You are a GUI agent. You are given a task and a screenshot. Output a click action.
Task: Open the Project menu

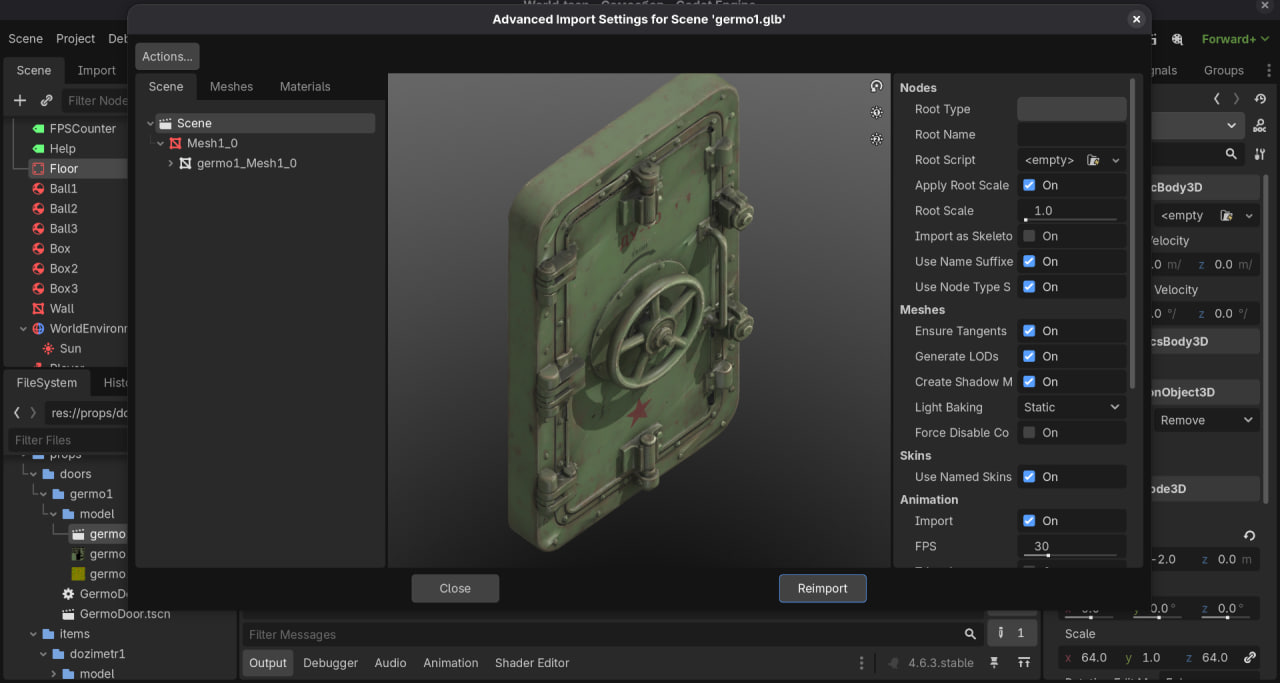click(x=75, y=39)
